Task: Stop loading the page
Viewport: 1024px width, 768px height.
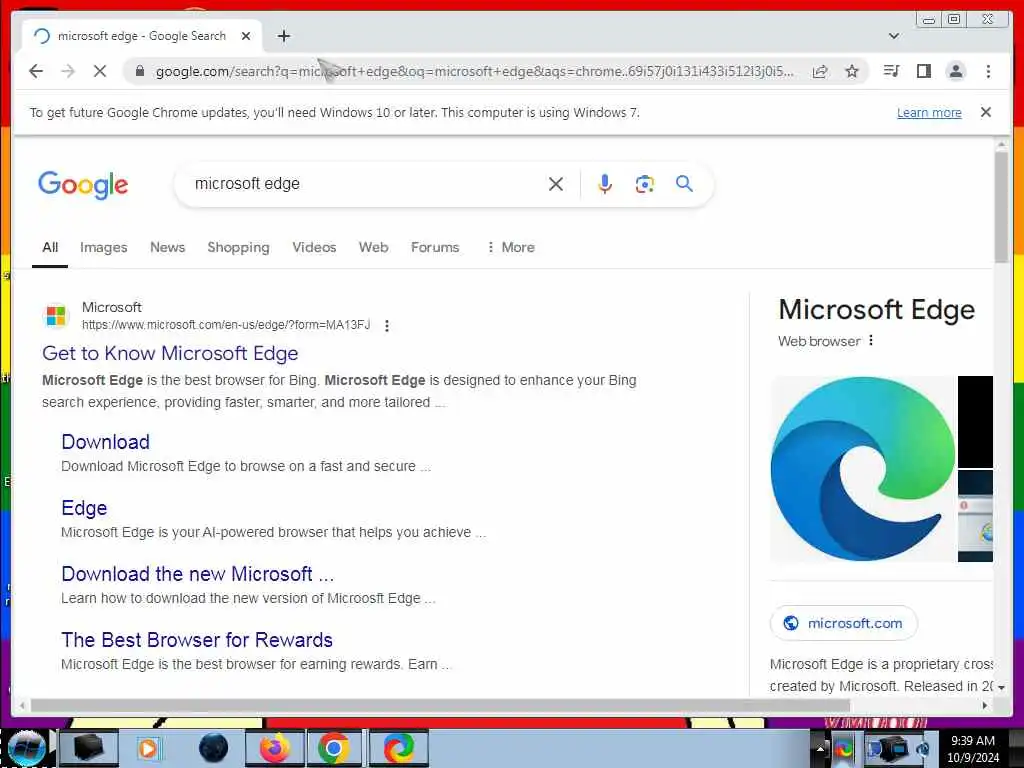Action: pyautogui.click(x=100, y=71)
